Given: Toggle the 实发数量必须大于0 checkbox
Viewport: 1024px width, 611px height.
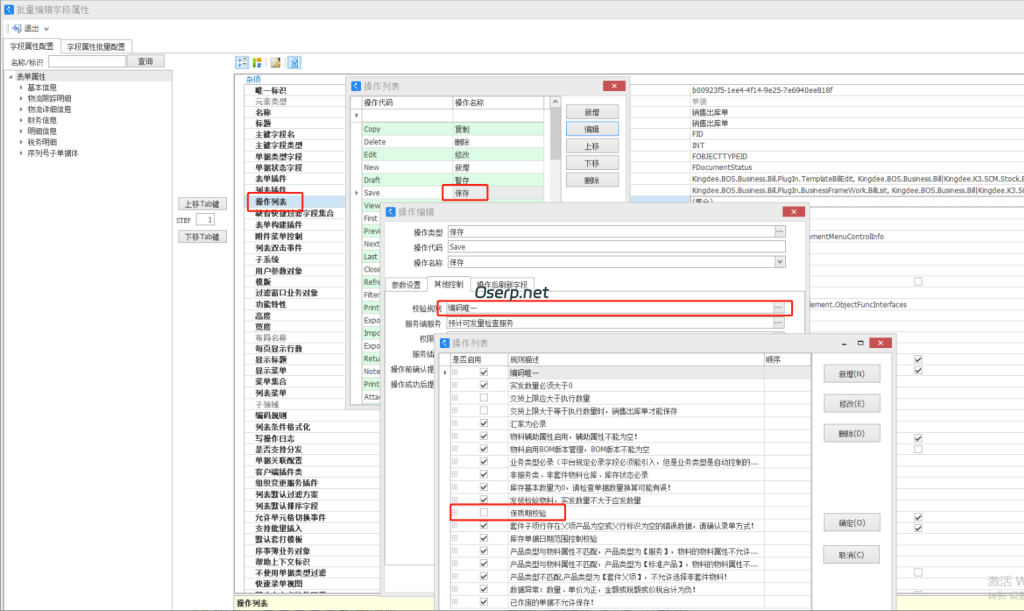Looking at the screenshot, I should [x=483, y=387].
